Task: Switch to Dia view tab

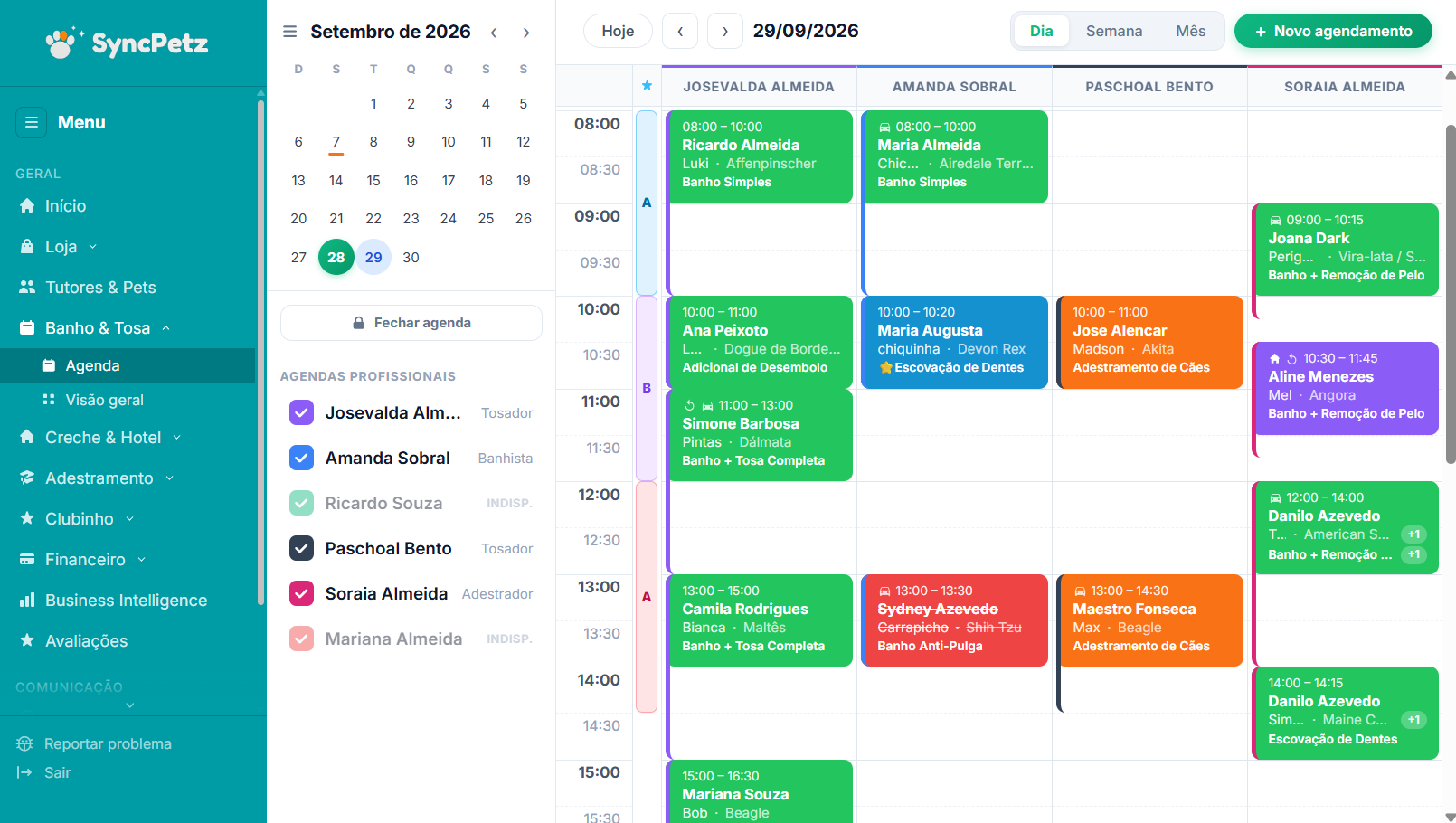Action: click(x=1042, y=31)
